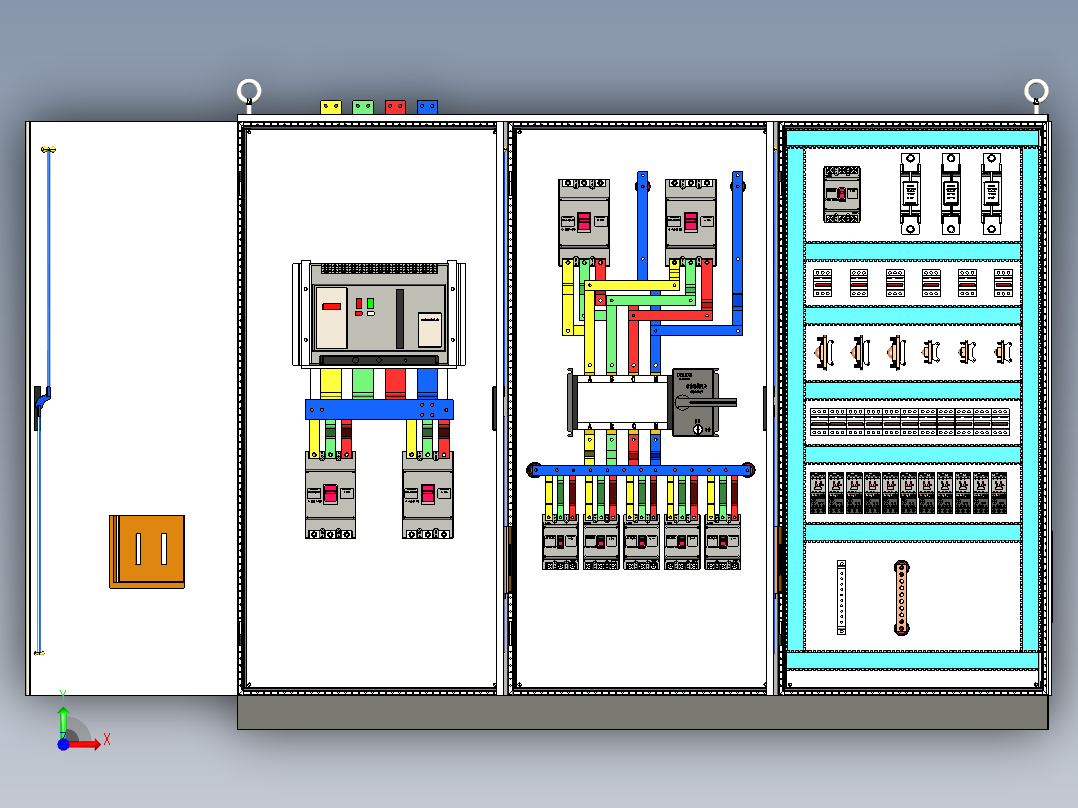Select the white neutral terminal strip
The image size is (1078, 808).
(842, 597)
